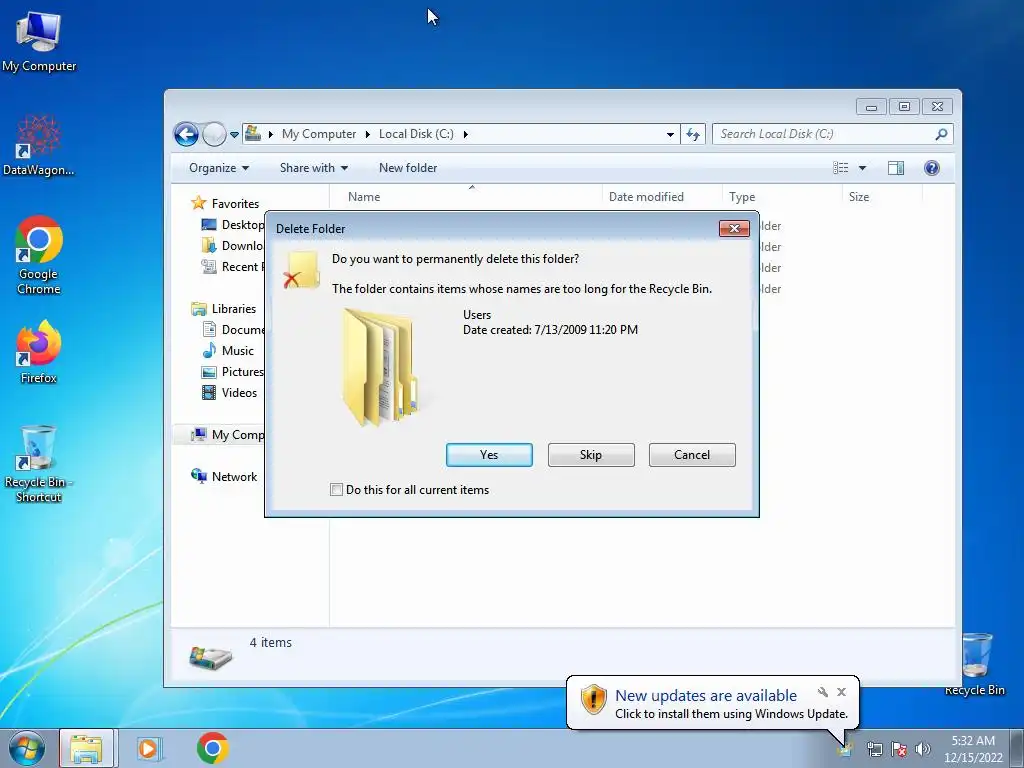
Task: Check Do this for all current items
Action: [x=336, y=490]
